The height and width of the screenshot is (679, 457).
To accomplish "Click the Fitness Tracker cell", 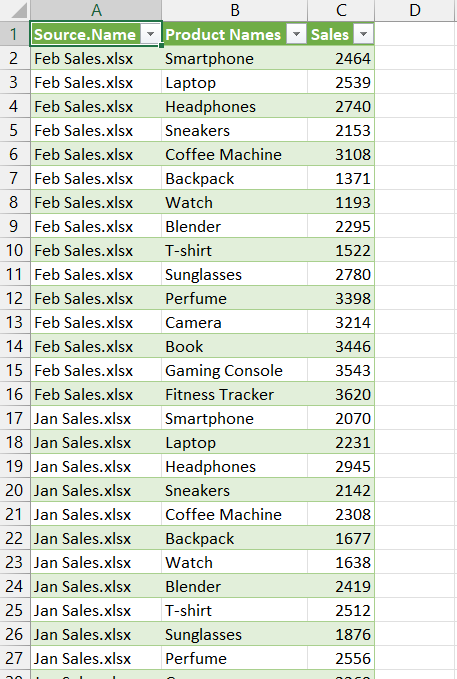I will coord(234,394).
